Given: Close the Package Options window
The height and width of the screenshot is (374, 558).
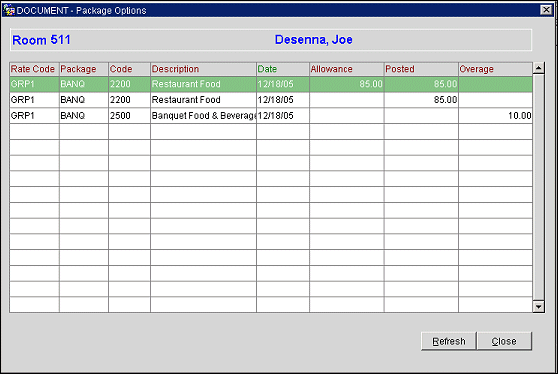Looking at the screenshot, I should click(546, 10).
